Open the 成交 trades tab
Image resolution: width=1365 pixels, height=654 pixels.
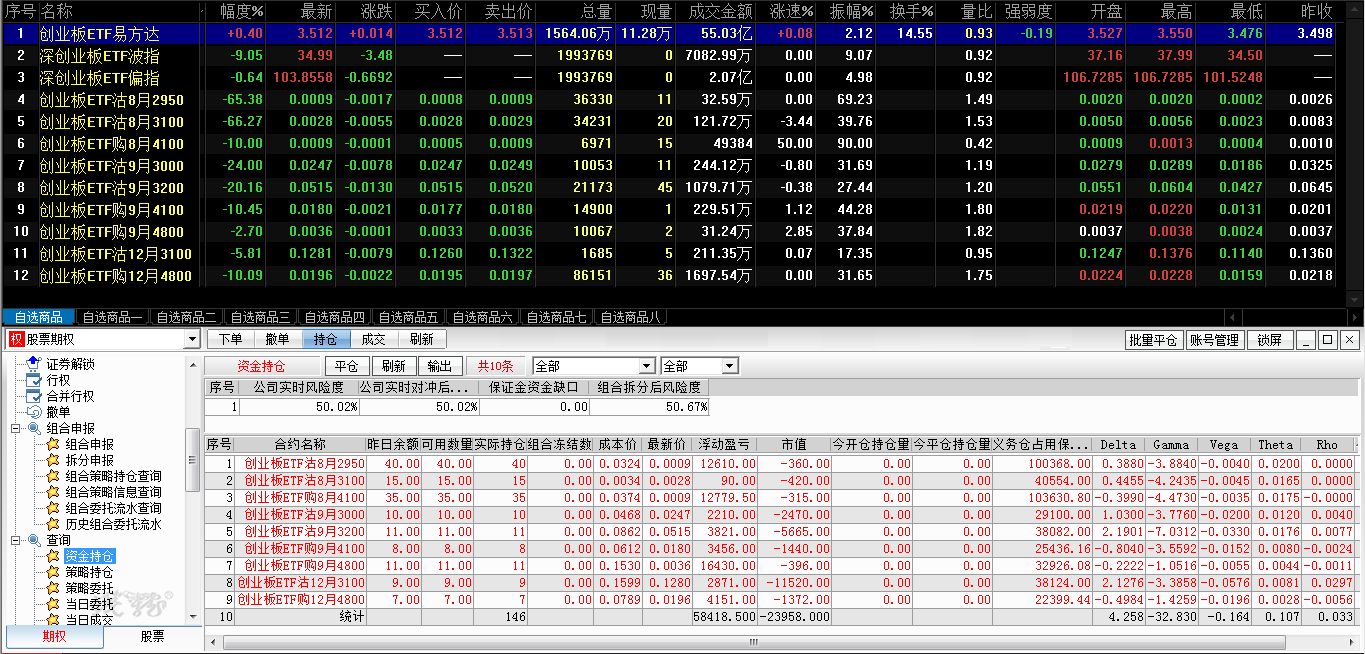click(x=373, y=340)
